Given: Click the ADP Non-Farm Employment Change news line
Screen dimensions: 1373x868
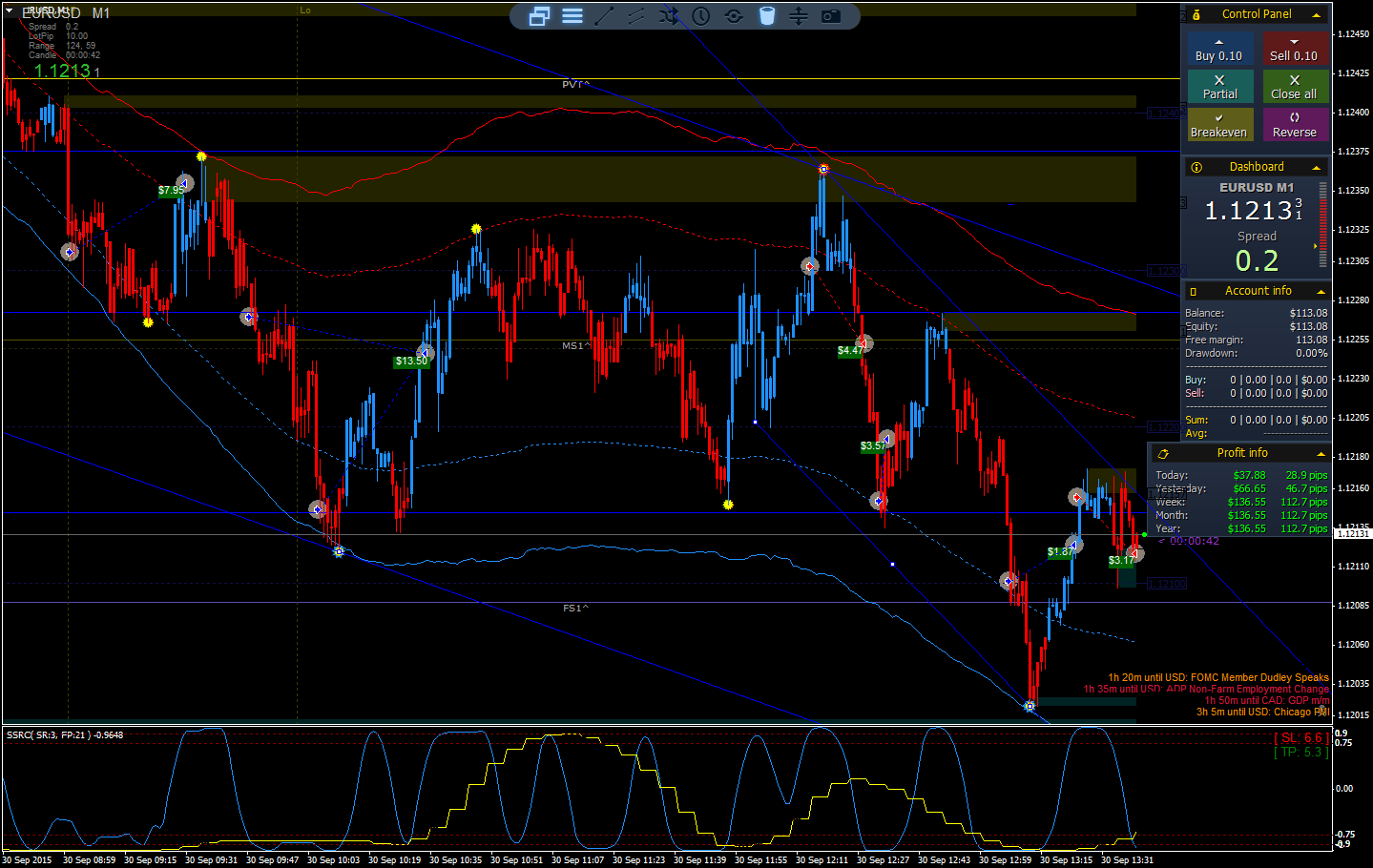Looking at the screenshot, I should coord(1206,690).
